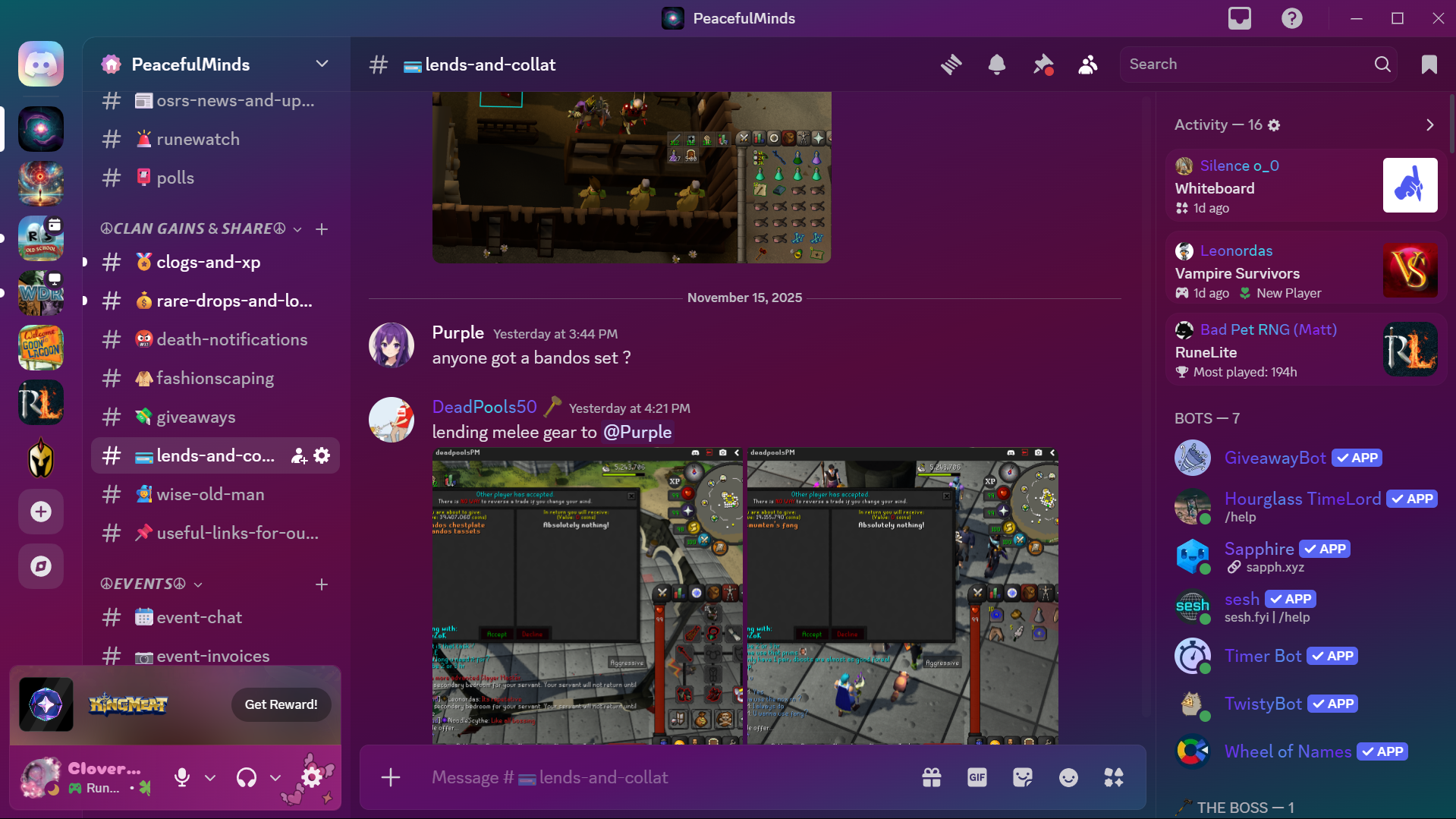This screenshot has width=1456, height=819.
Task: Send a gift with gift icon
Action: tap(932, 777)
